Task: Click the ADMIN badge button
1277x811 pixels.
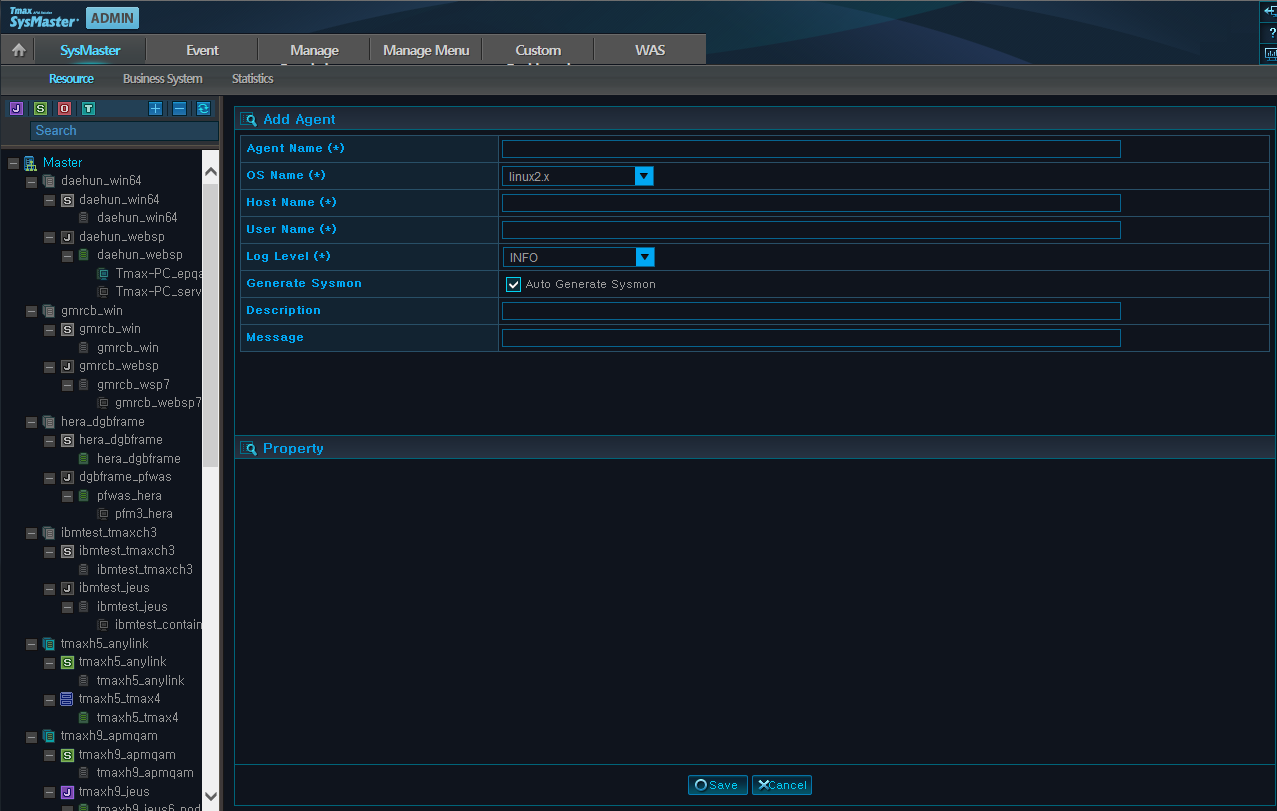Action: (x=113, y=18)
